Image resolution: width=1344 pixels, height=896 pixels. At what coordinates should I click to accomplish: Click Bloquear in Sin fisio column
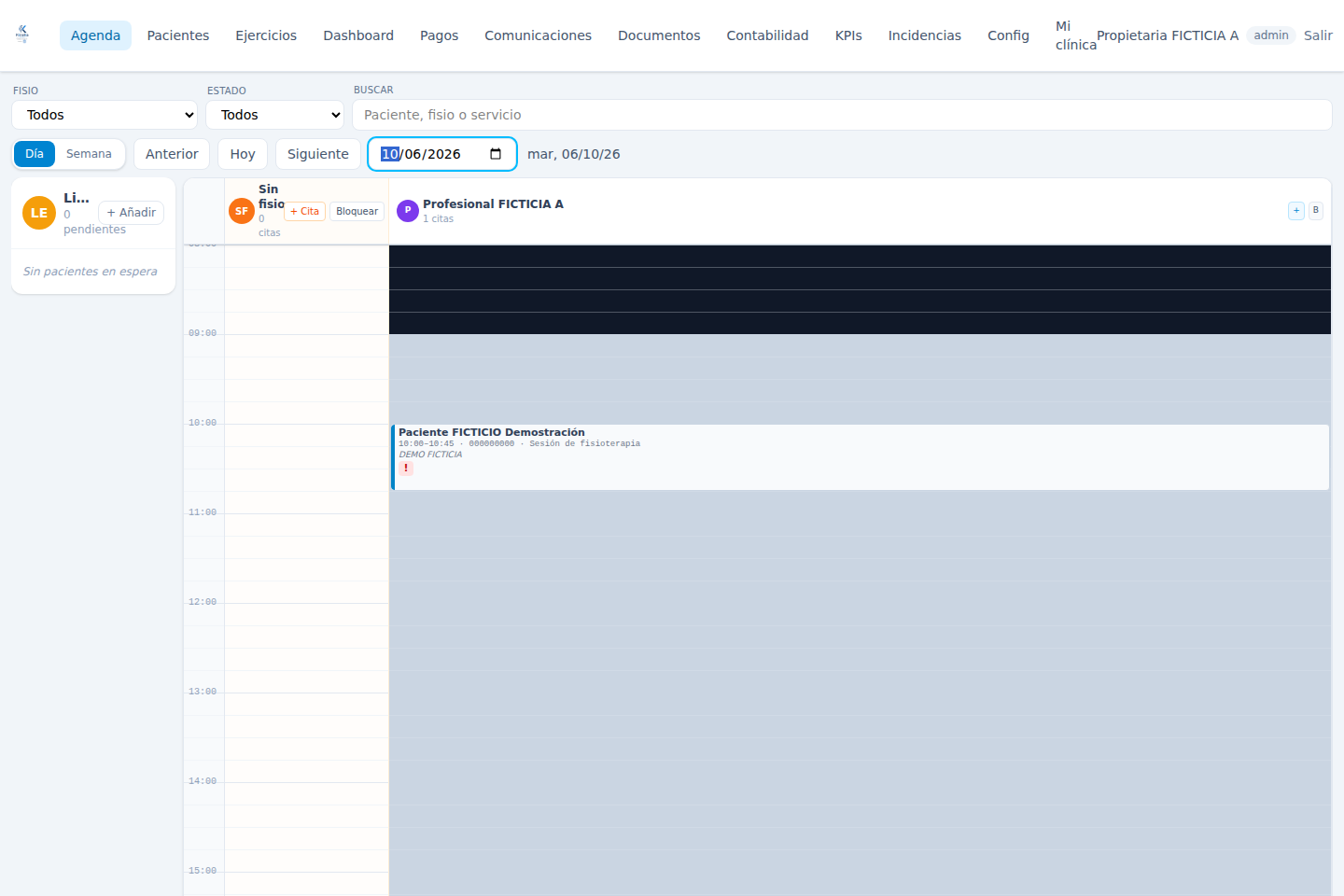(x=357, y=212)
